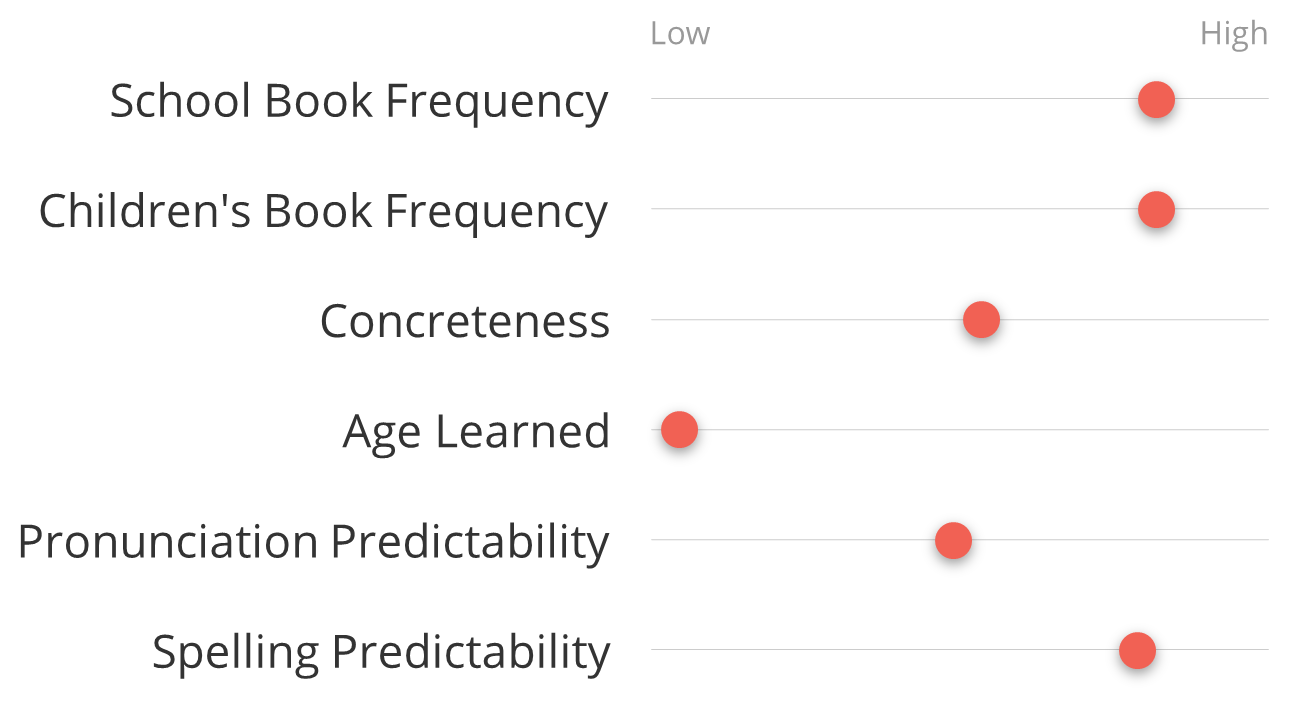Click the Concreteness track's high end
The height and width of the screenshot is (712, 1303).
[x=1262, y=320]
